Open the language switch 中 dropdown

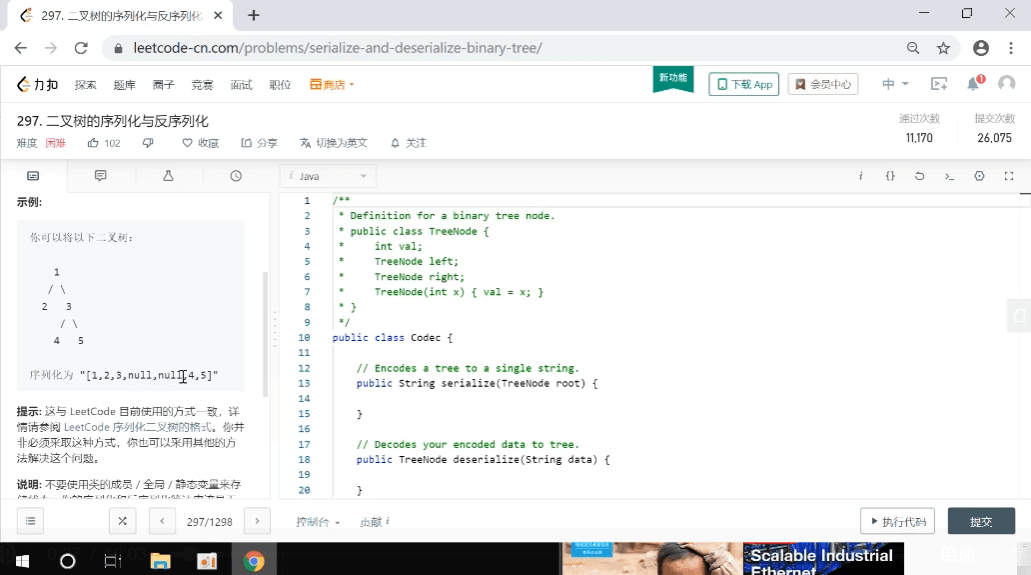click(x=896, y=84)
